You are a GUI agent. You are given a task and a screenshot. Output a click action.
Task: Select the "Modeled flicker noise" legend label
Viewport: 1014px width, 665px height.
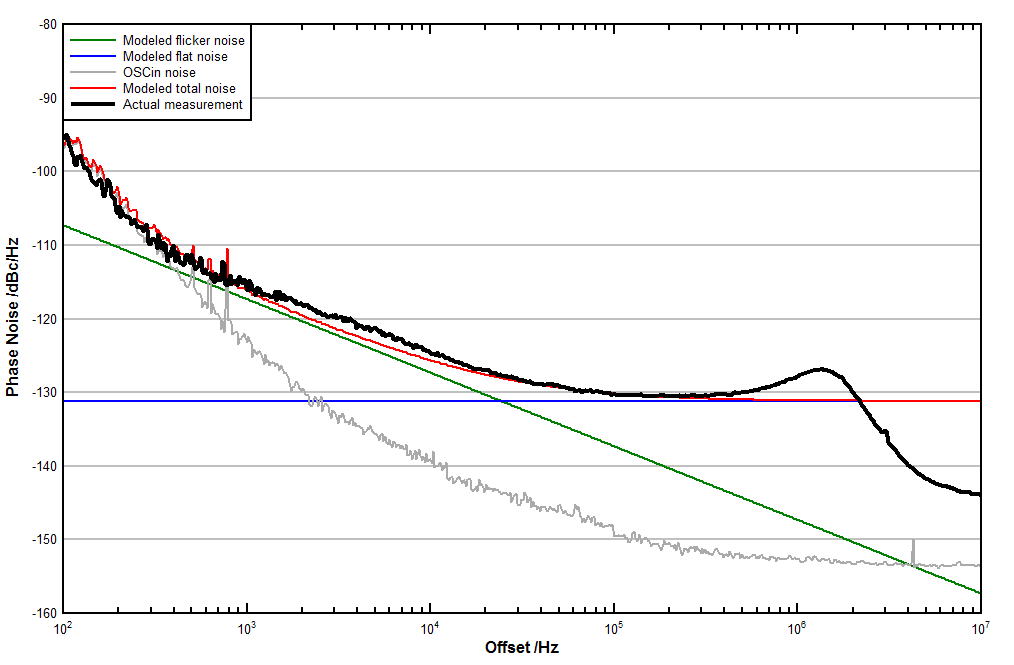(183, 40)
